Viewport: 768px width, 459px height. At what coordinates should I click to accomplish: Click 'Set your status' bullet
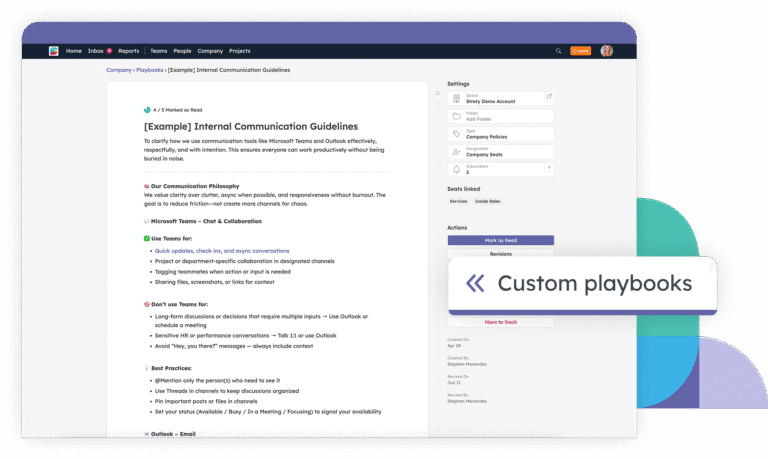coord(268,411)
